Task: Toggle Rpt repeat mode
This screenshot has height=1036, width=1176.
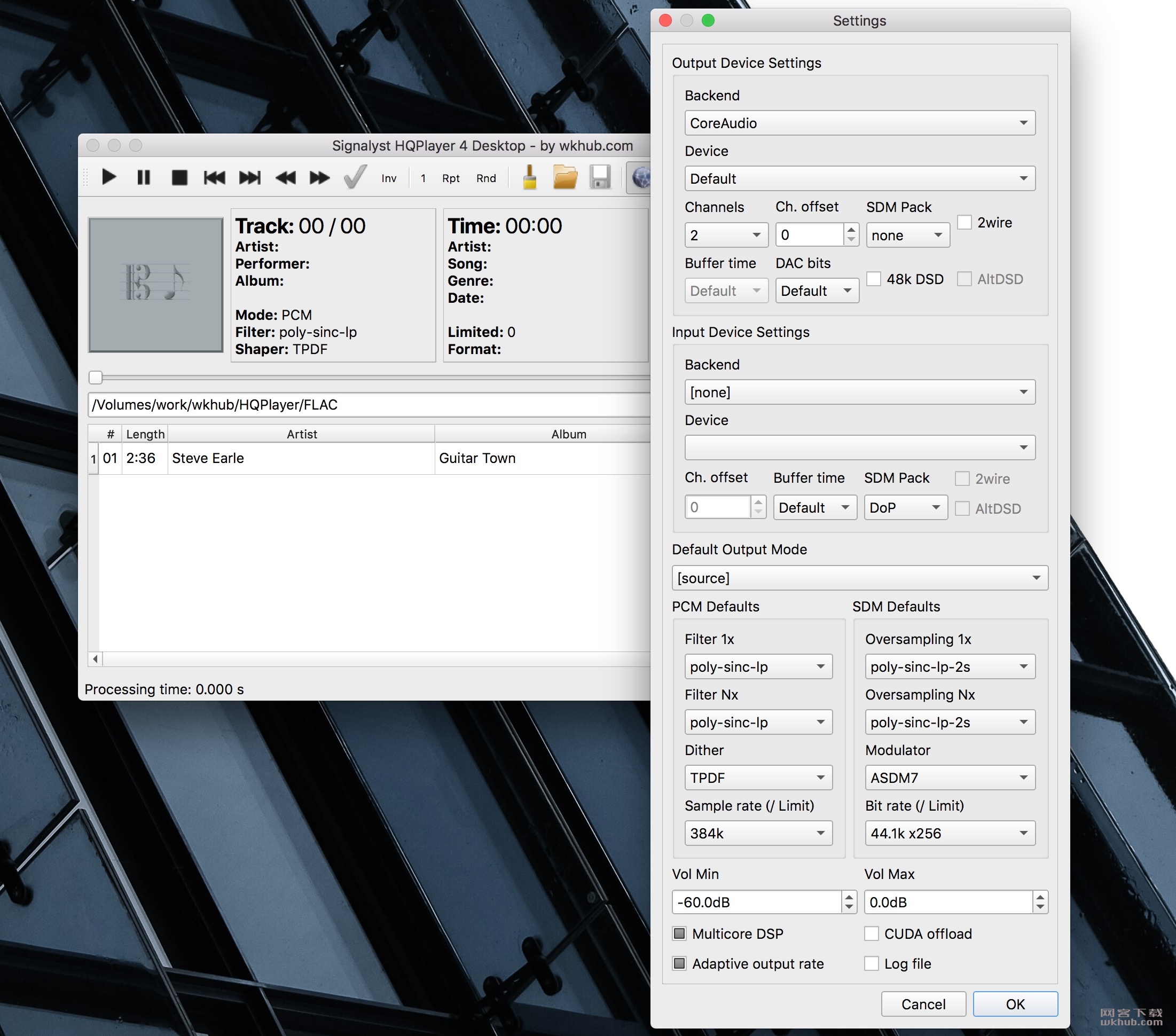Action: [x=451, y=178]
